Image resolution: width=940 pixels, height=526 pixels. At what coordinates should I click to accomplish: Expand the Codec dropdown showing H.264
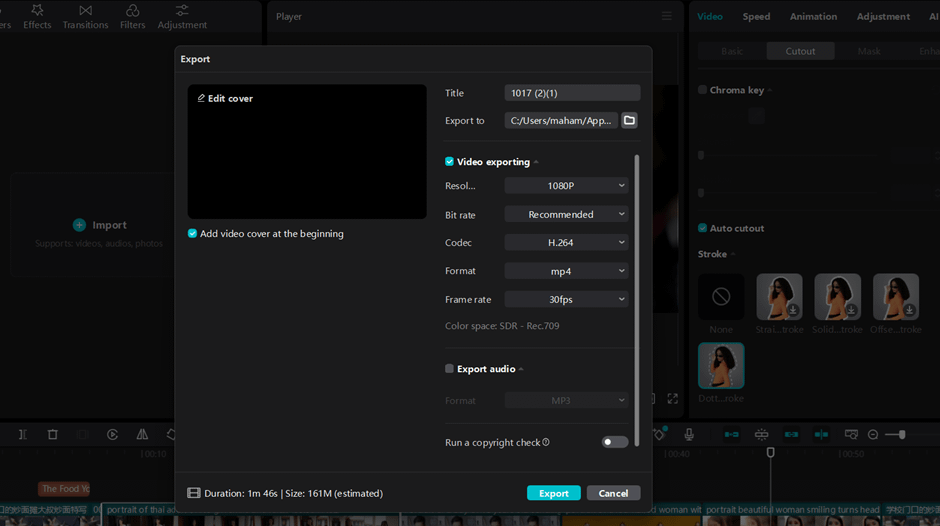click(566, 243)
